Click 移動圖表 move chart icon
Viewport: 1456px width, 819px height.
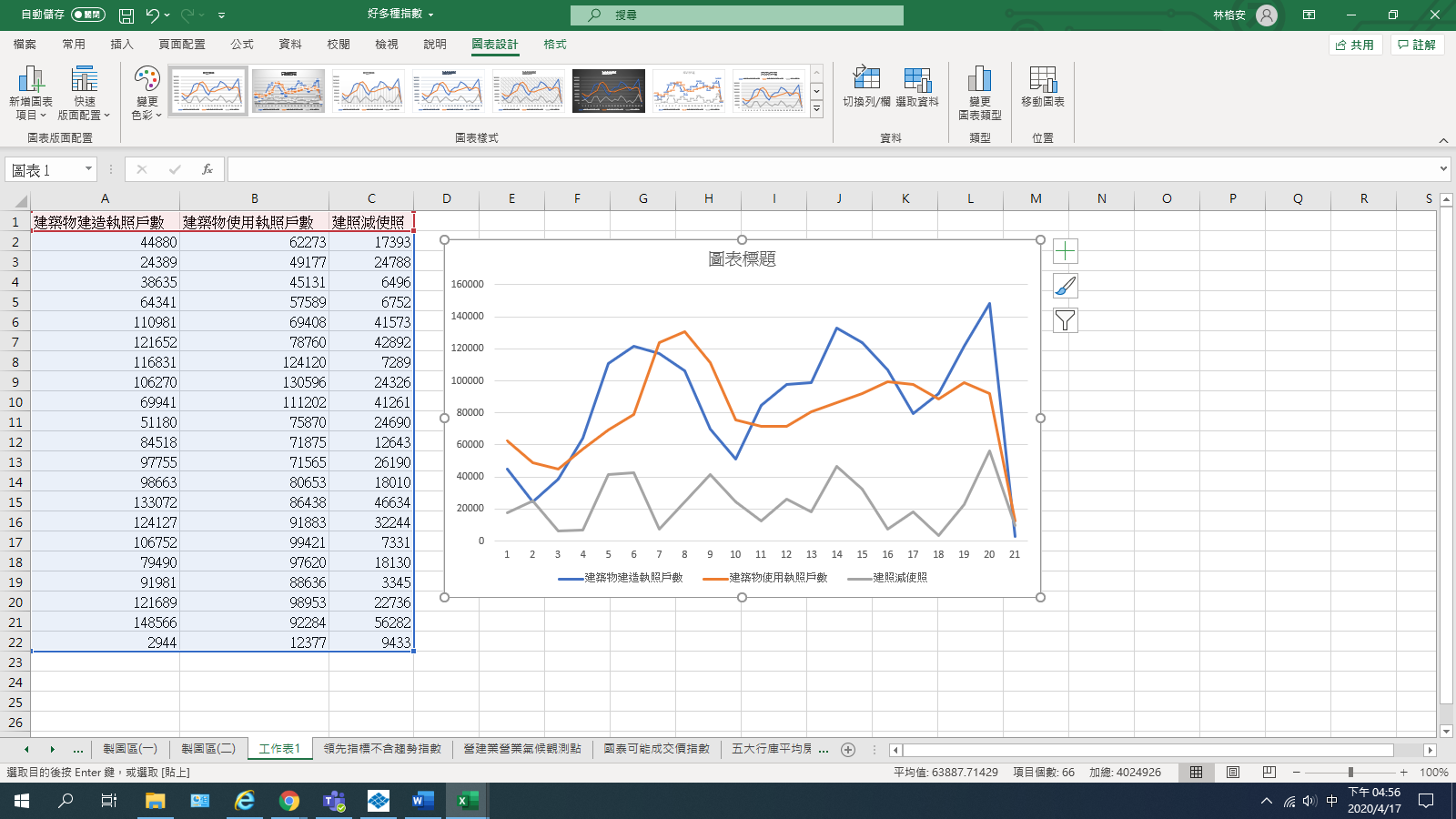(x=1043, y=88)
